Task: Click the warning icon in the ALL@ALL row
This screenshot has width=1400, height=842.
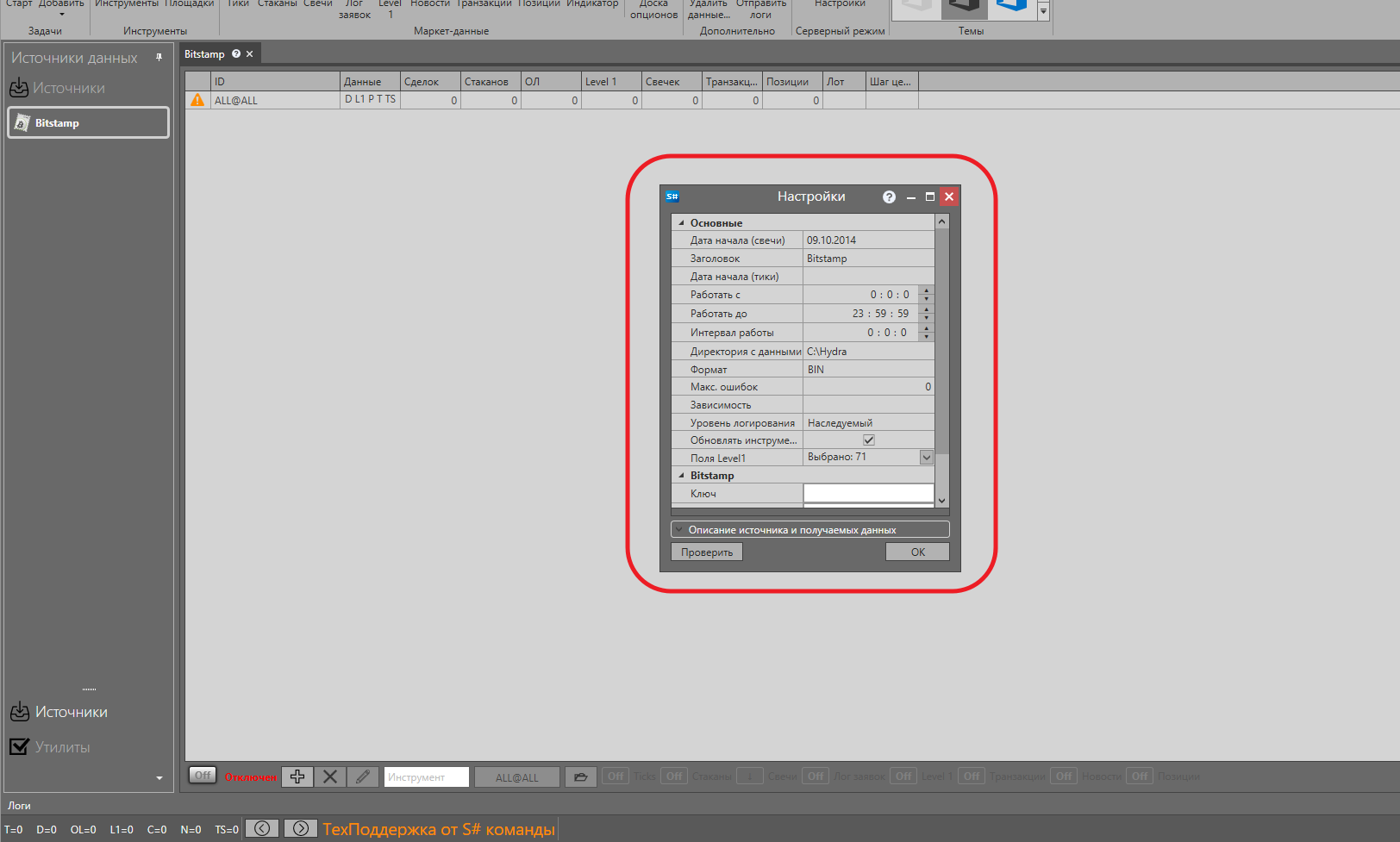Action: point(197,100)
